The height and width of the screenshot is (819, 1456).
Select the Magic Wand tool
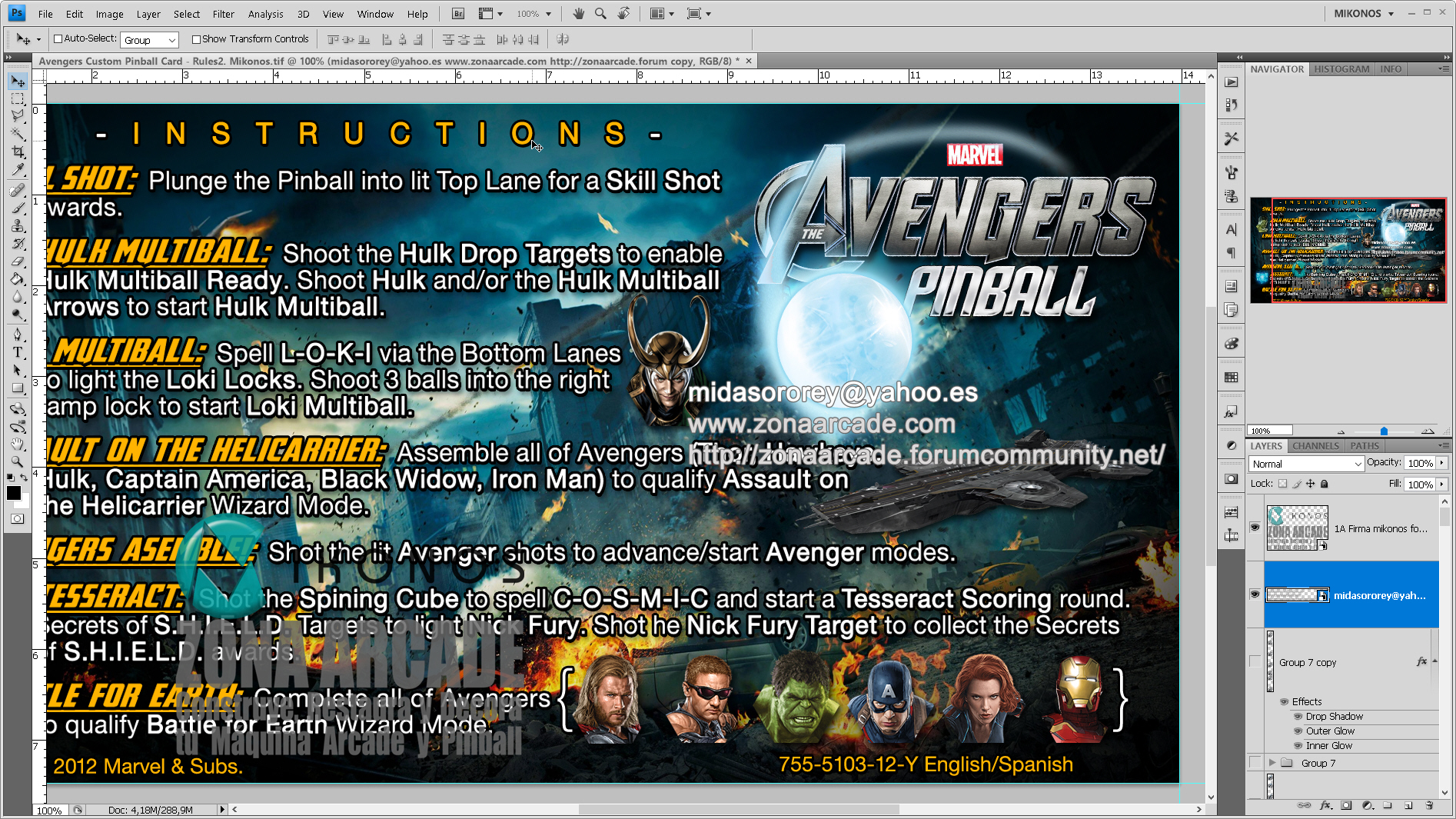click(18, 134)
